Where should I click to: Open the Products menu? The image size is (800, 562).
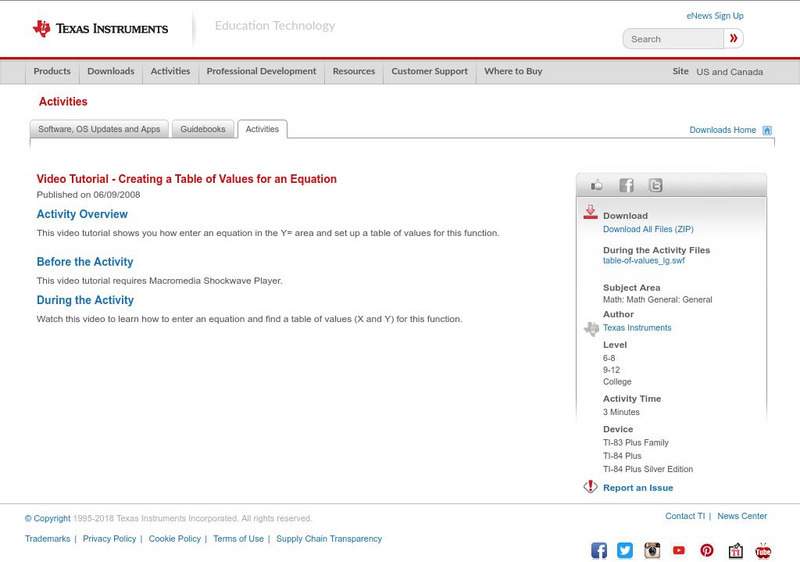click(x=52, y=71)
